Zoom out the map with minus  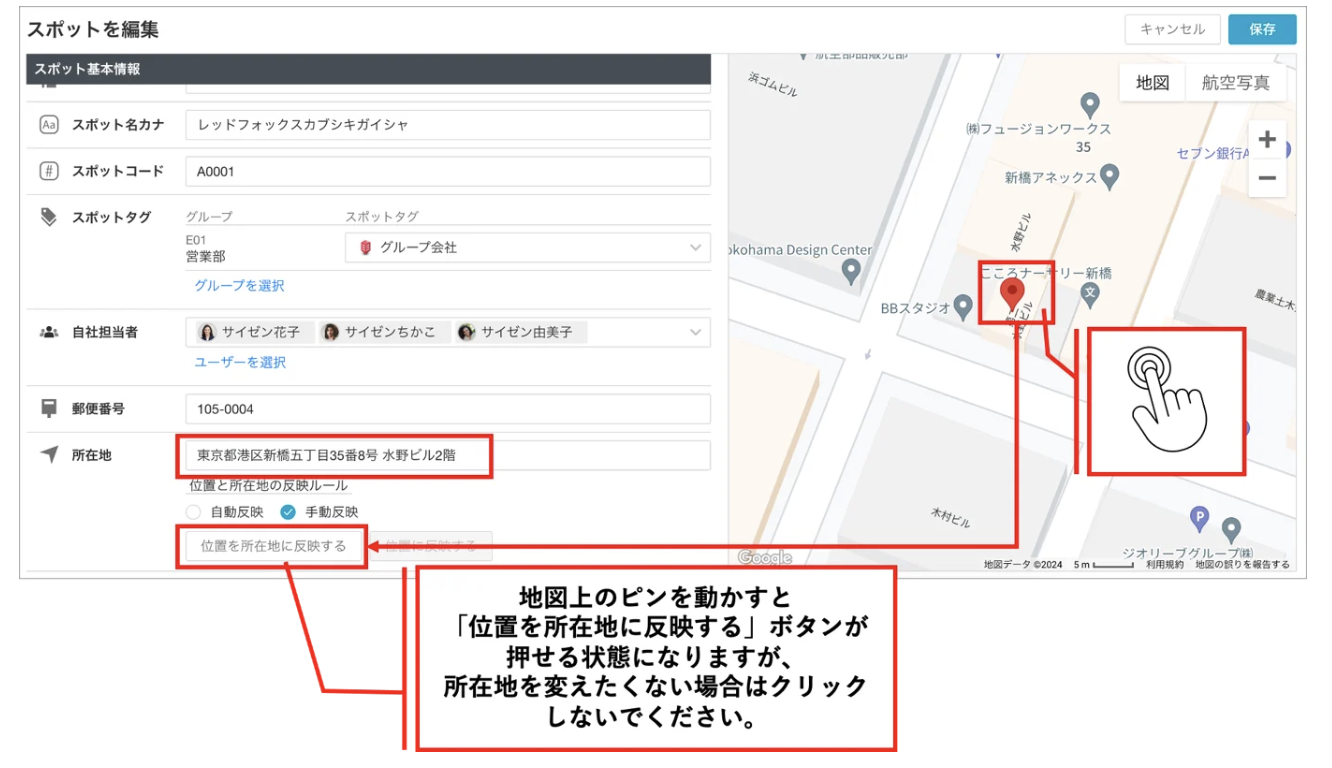1267,178
